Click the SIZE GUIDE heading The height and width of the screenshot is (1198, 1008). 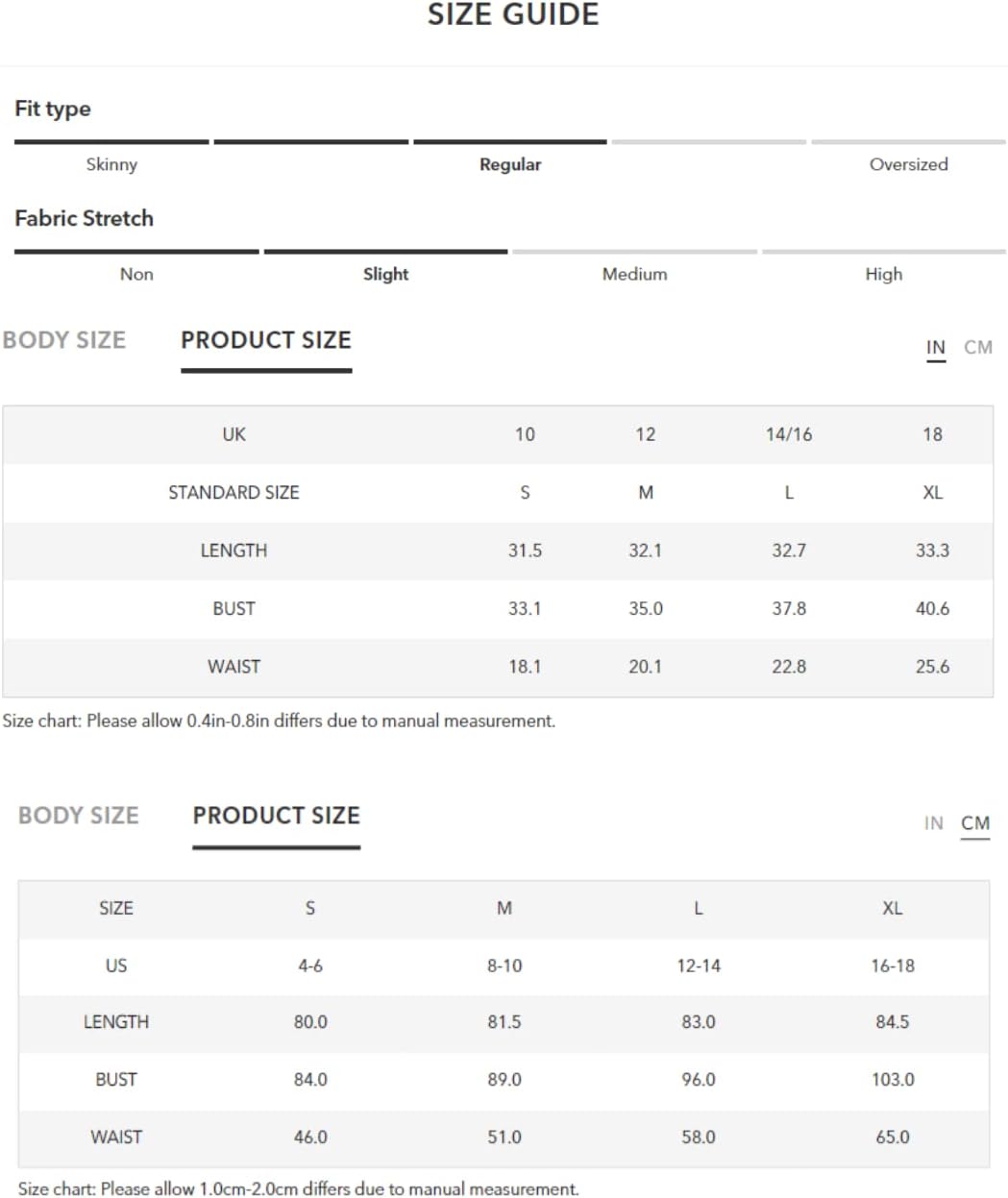pyautogui.click(x=513, y=15)
